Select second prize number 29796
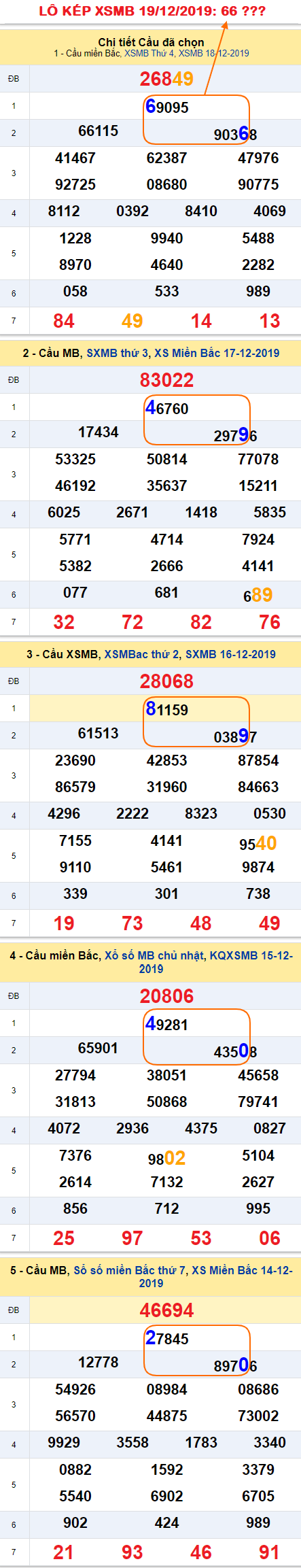The width and height of the screenshot is (301, 1568). (235, 435)
